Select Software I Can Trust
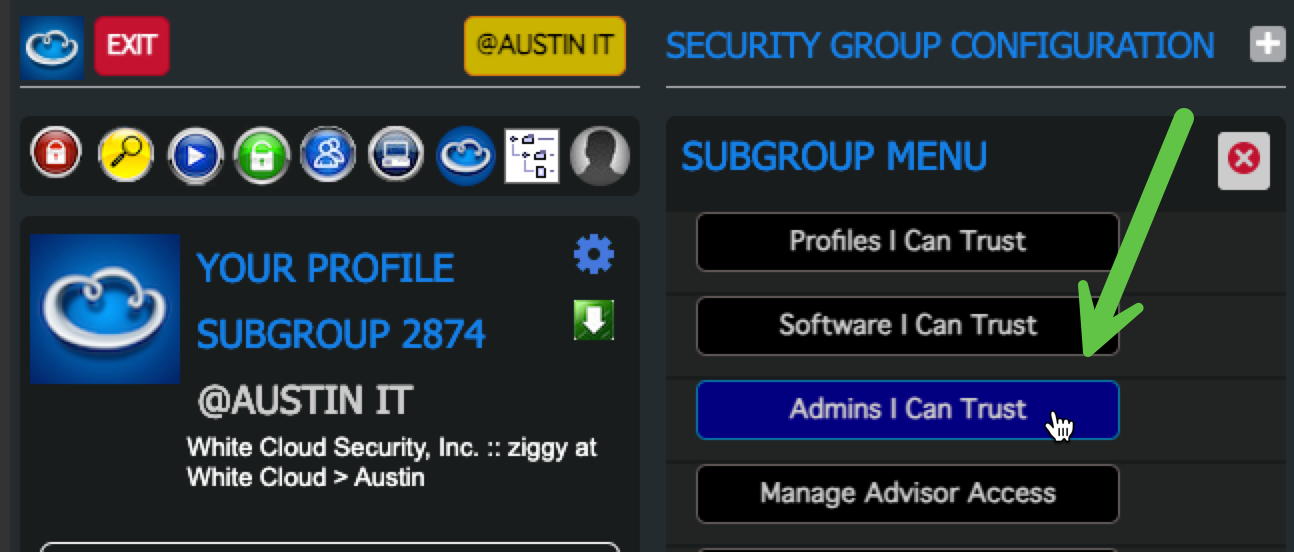 click(x=908, y=325)
